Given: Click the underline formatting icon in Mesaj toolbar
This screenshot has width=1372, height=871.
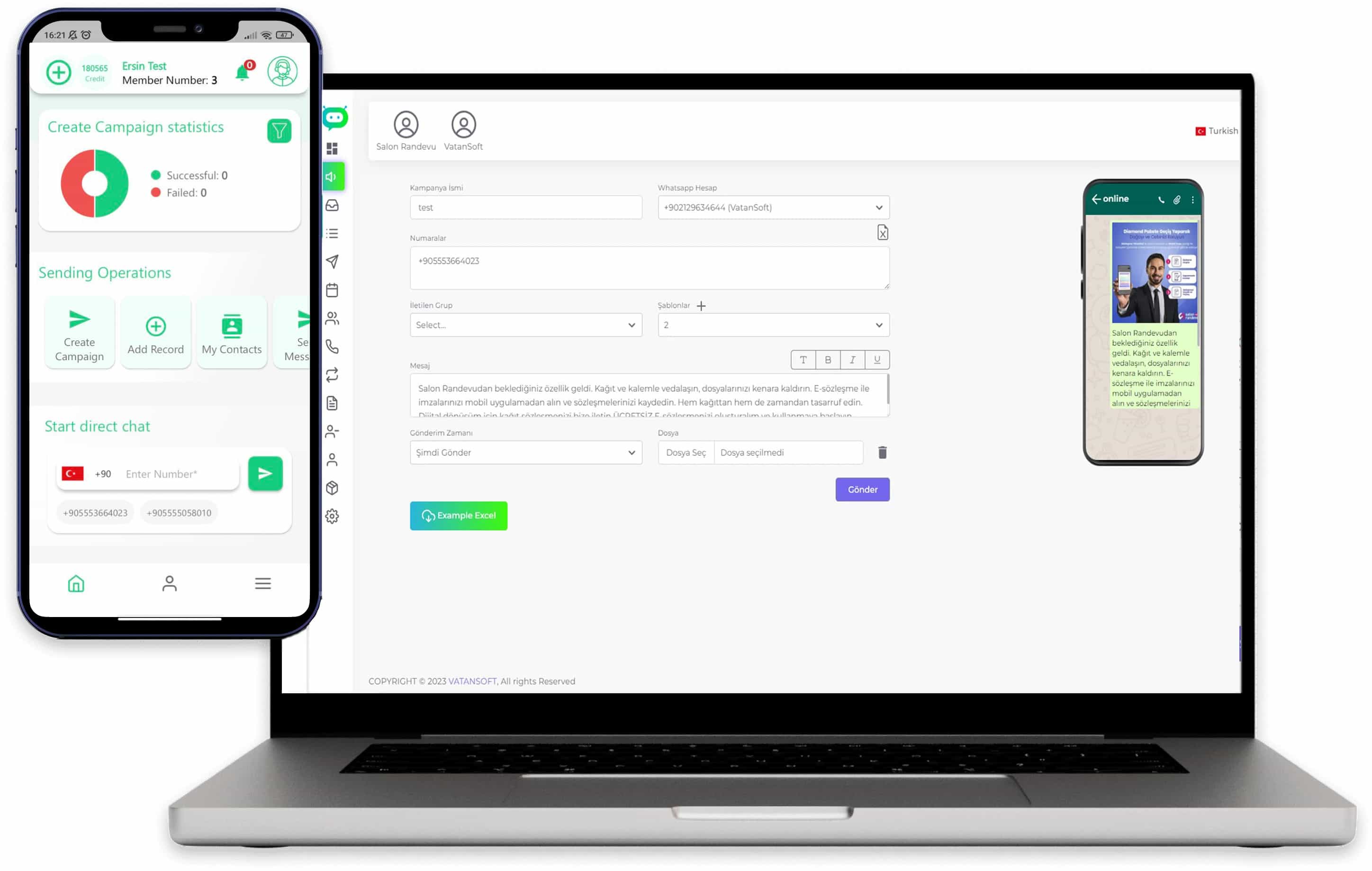Looking at the screenshot, I should pos(877,360).
